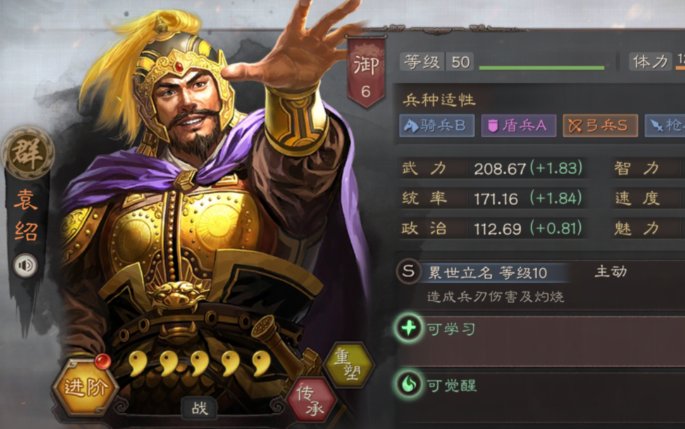Open the 传承 inherit hexagon button
The width and height of the screenshot is (685, 429).
[312, 400]
